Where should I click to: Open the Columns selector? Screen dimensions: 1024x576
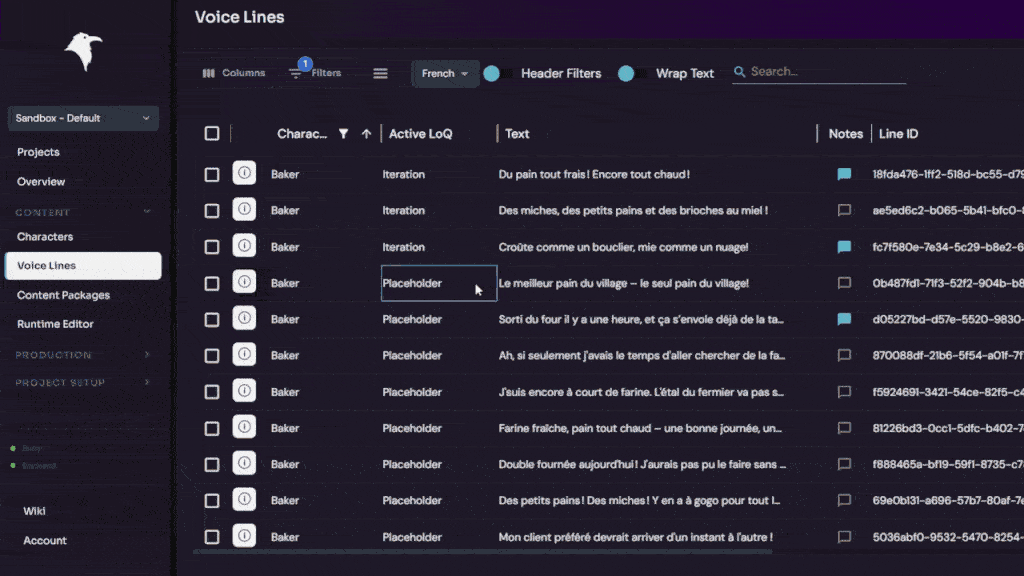234,73
